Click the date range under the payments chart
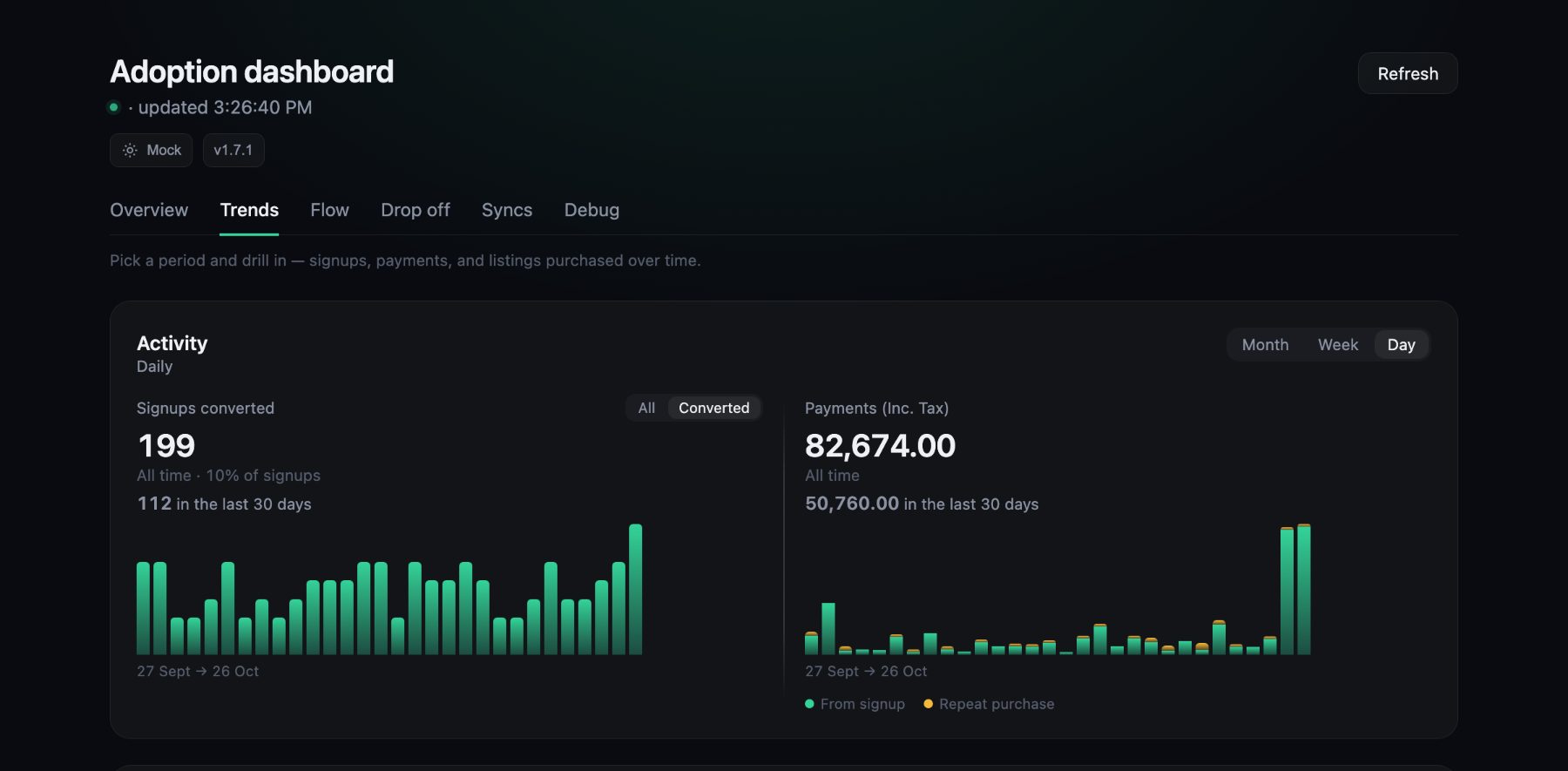This screenshot has height=771, width=1568. tap(866, 671)
